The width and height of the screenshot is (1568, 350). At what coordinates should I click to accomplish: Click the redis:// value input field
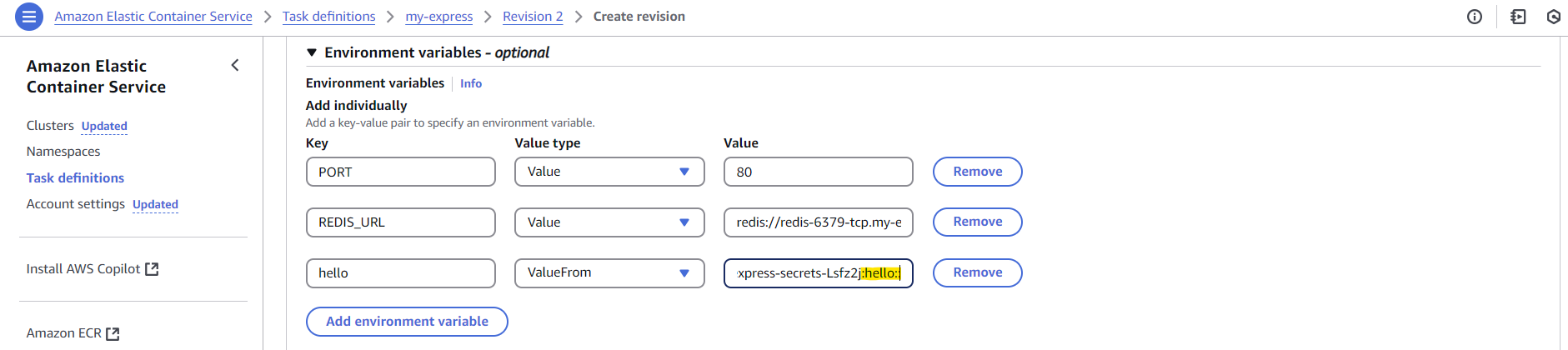(x=819, y=222)
